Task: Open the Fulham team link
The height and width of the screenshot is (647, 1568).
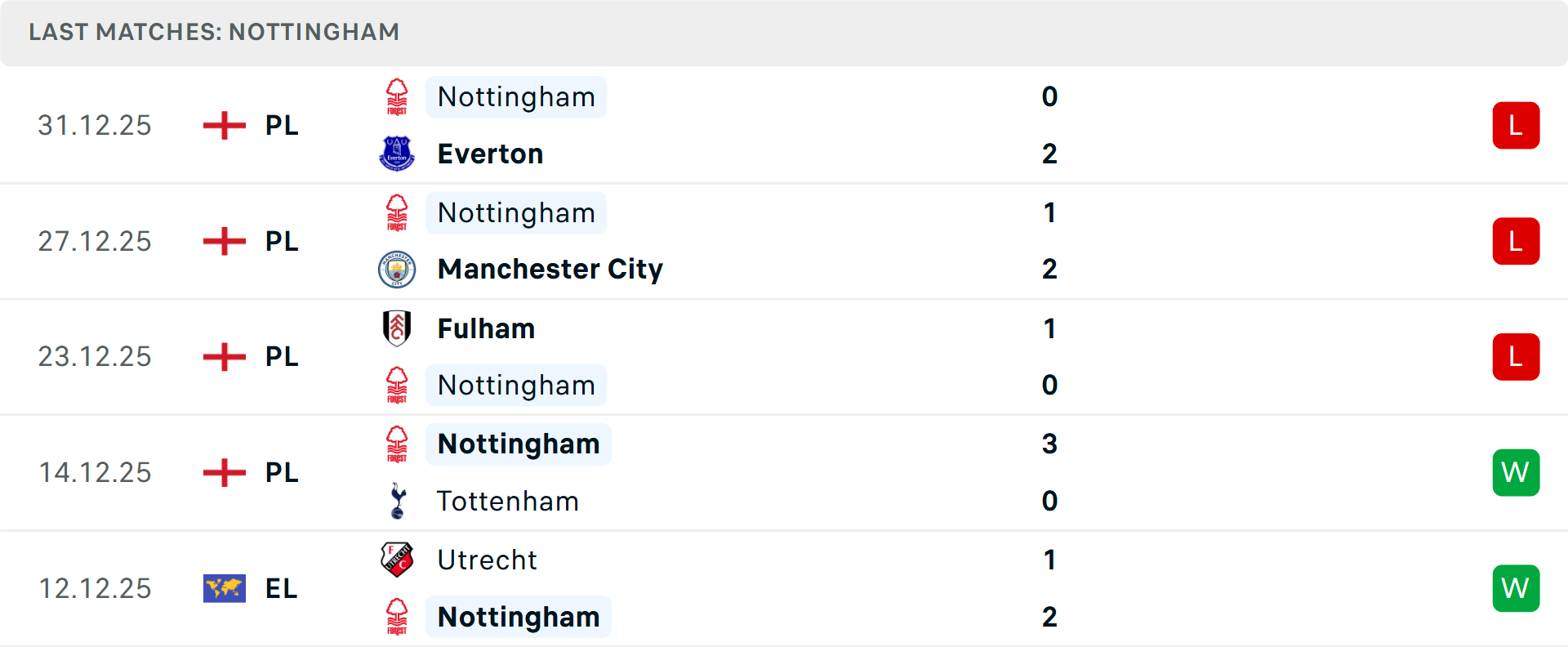Action: click(486, 328)
